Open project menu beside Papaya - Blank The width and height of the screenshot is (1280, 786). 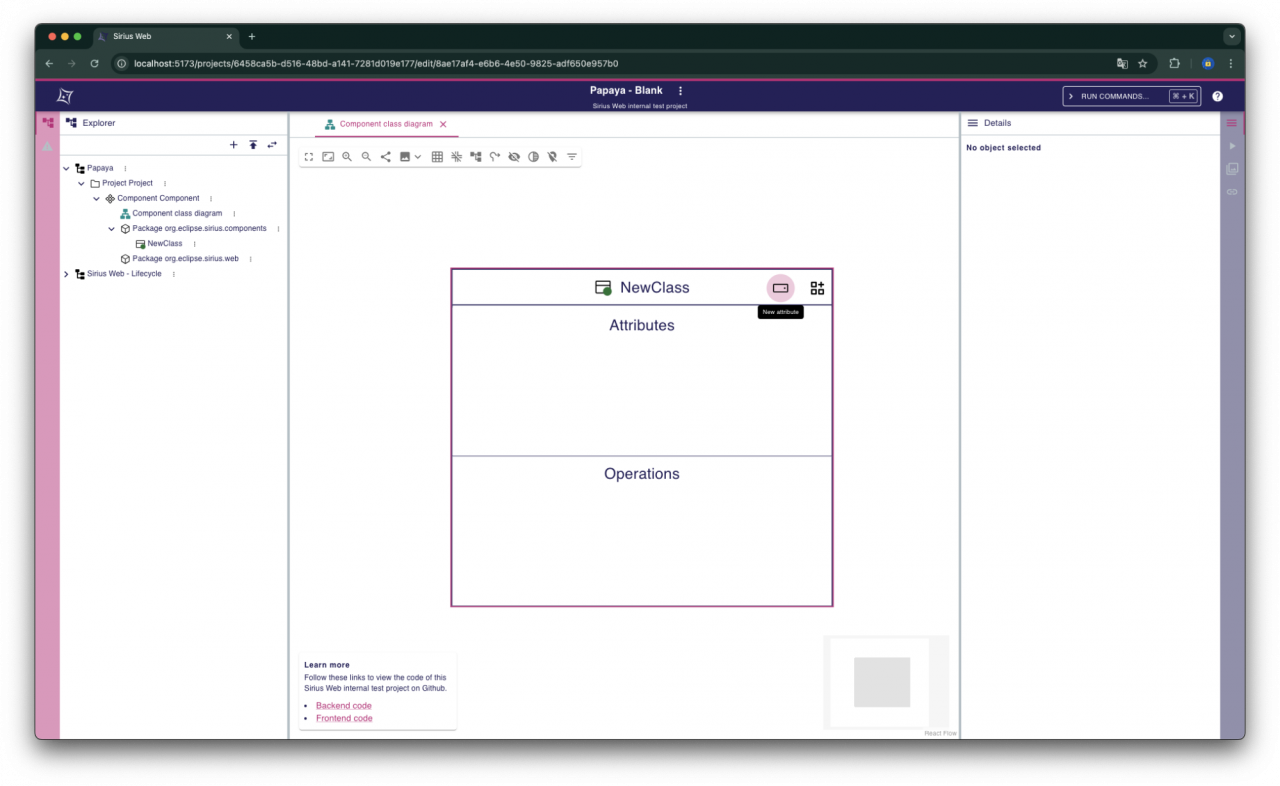(681, 91)
